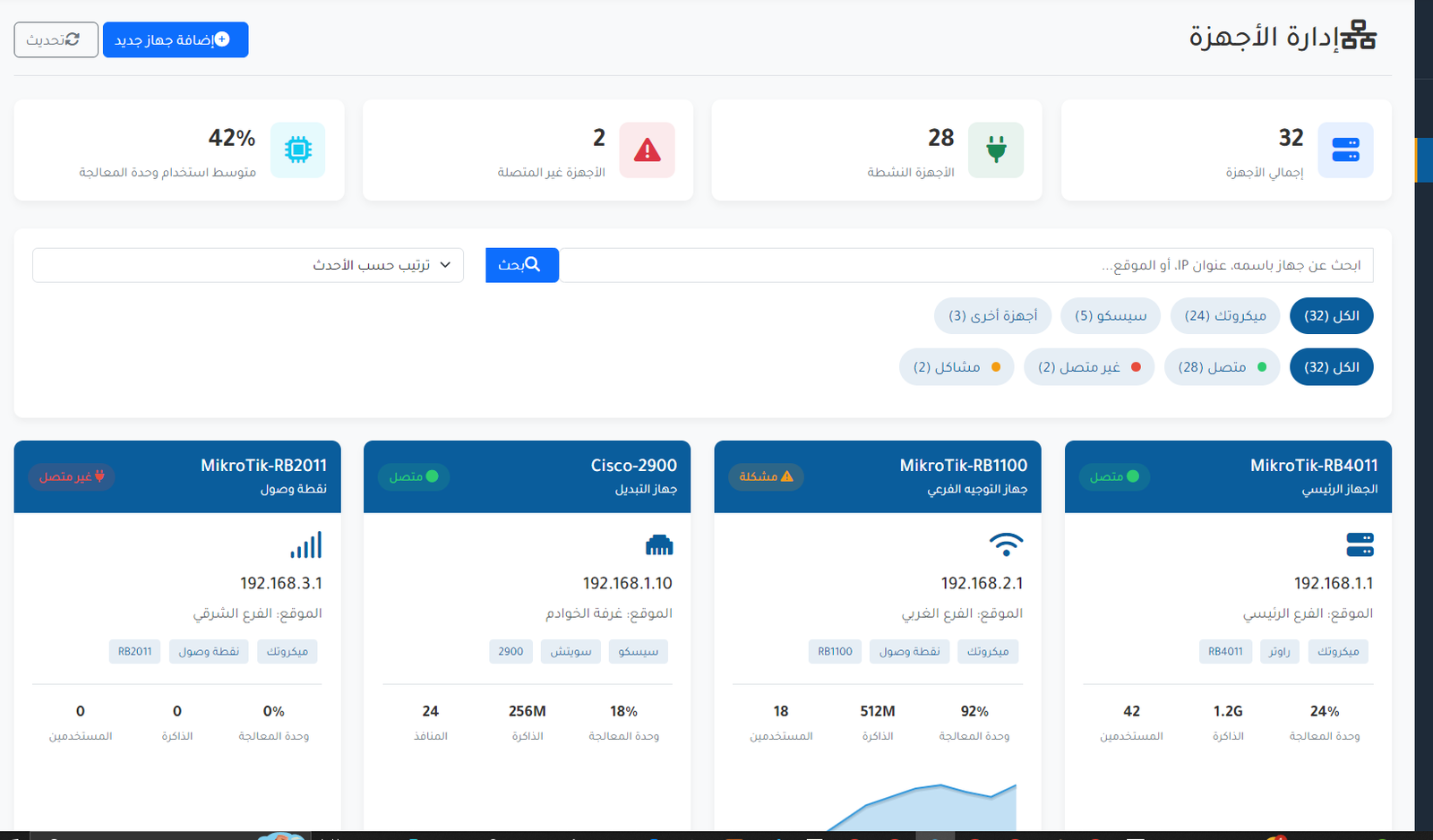Click the server icon on MikroTik-RB4011 card

(x=1360, y=544)
